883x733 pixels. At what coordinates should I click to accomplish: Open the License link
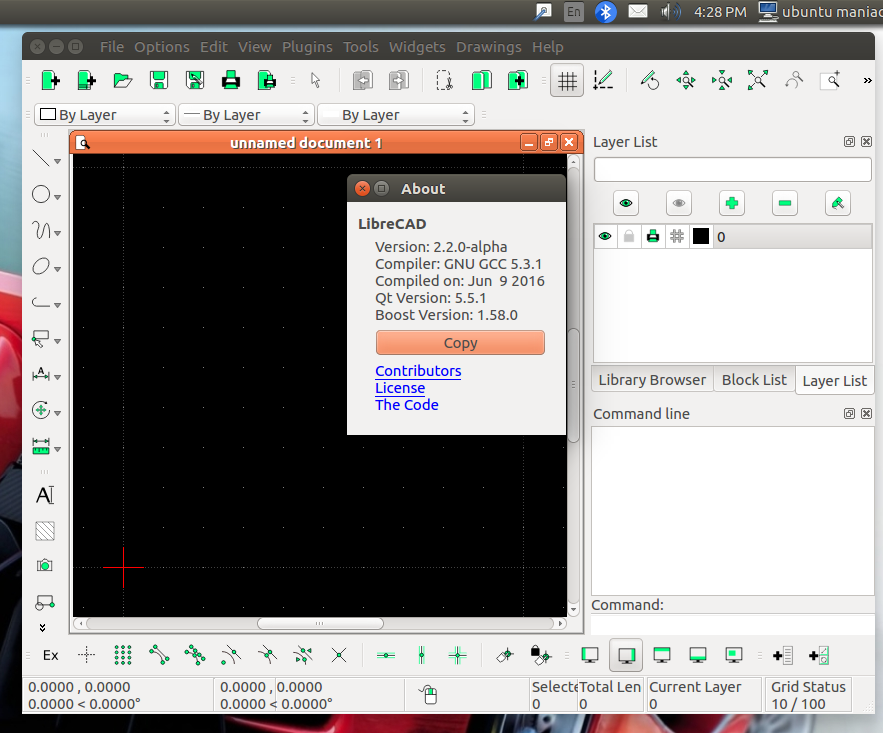[x=400, y=388]
